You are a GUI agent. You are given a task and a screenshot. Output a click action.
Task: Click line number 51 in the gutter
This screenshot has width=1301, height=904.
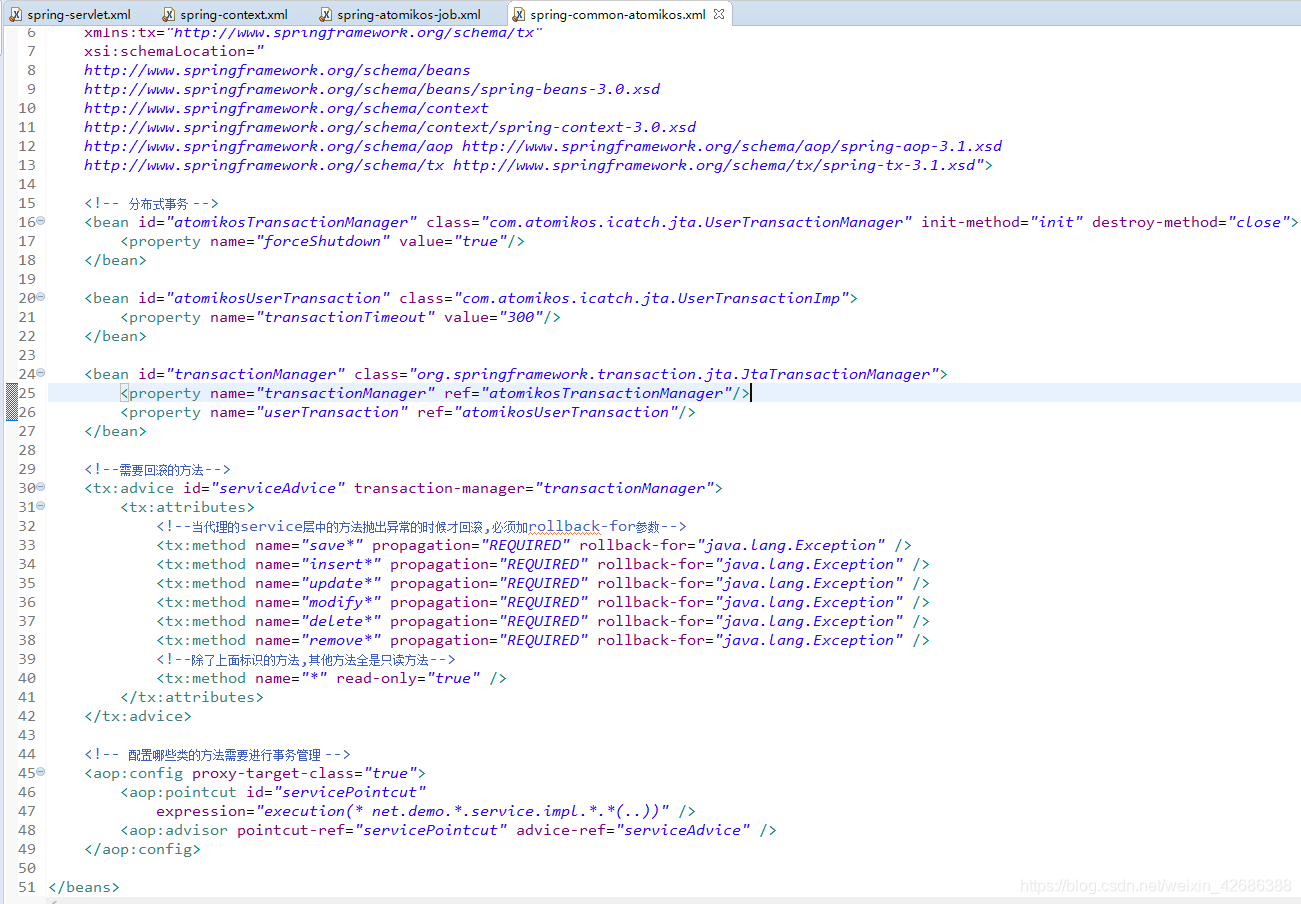pyautogui.click(x=27, y=887)
